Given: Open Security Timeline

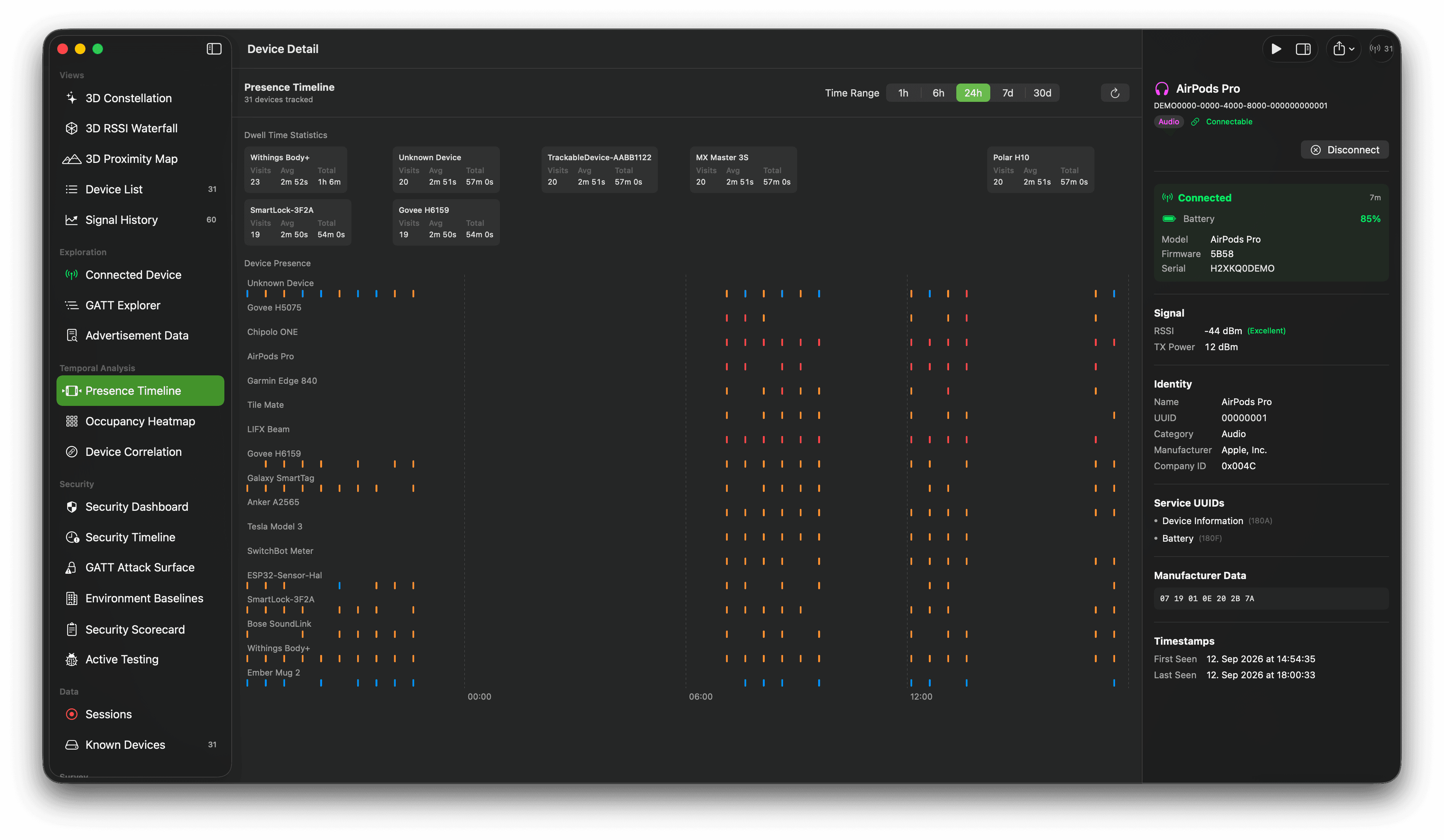Looking at the screenshot, I should pos(140,537).
